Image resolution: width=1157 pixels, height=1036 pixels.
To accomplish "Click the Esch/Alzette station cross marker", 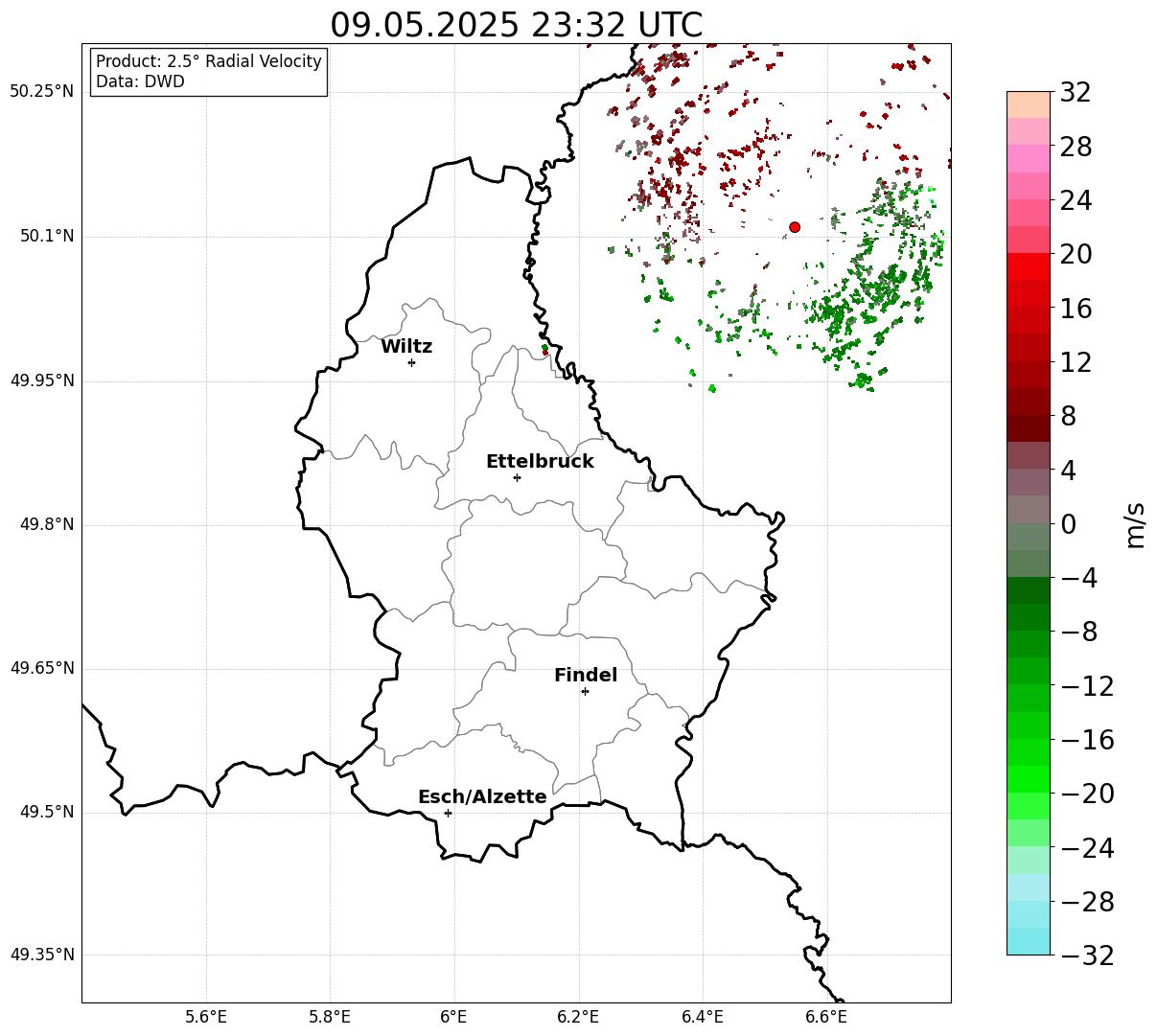I will [448, 813].
